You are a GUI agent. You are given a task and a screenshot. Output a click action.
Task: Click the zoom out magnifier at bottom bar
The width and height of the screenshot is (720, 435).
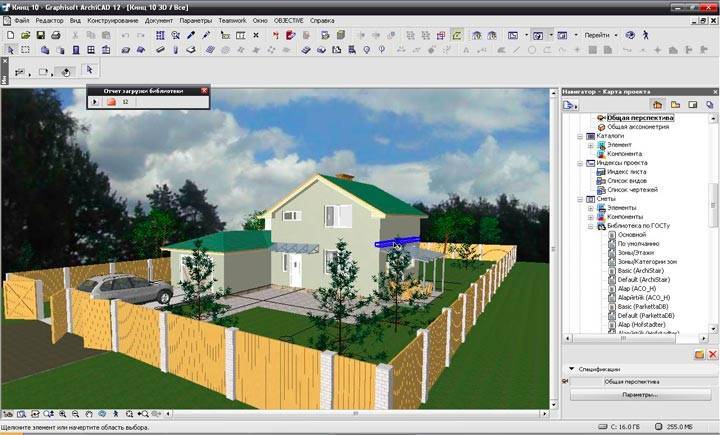tap(75, 414)
